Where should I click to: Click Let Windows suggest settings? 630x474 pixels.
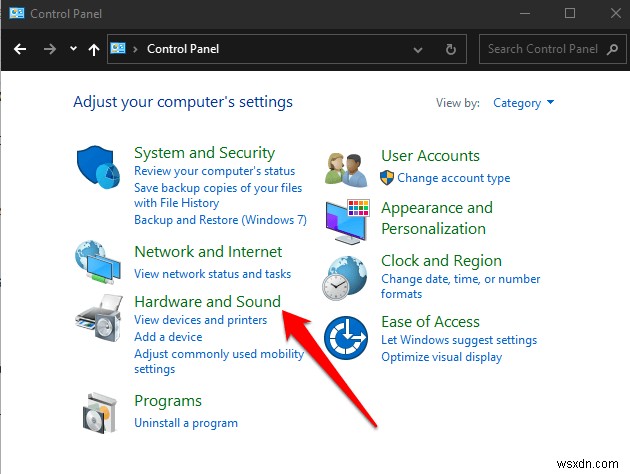(459, 340)
